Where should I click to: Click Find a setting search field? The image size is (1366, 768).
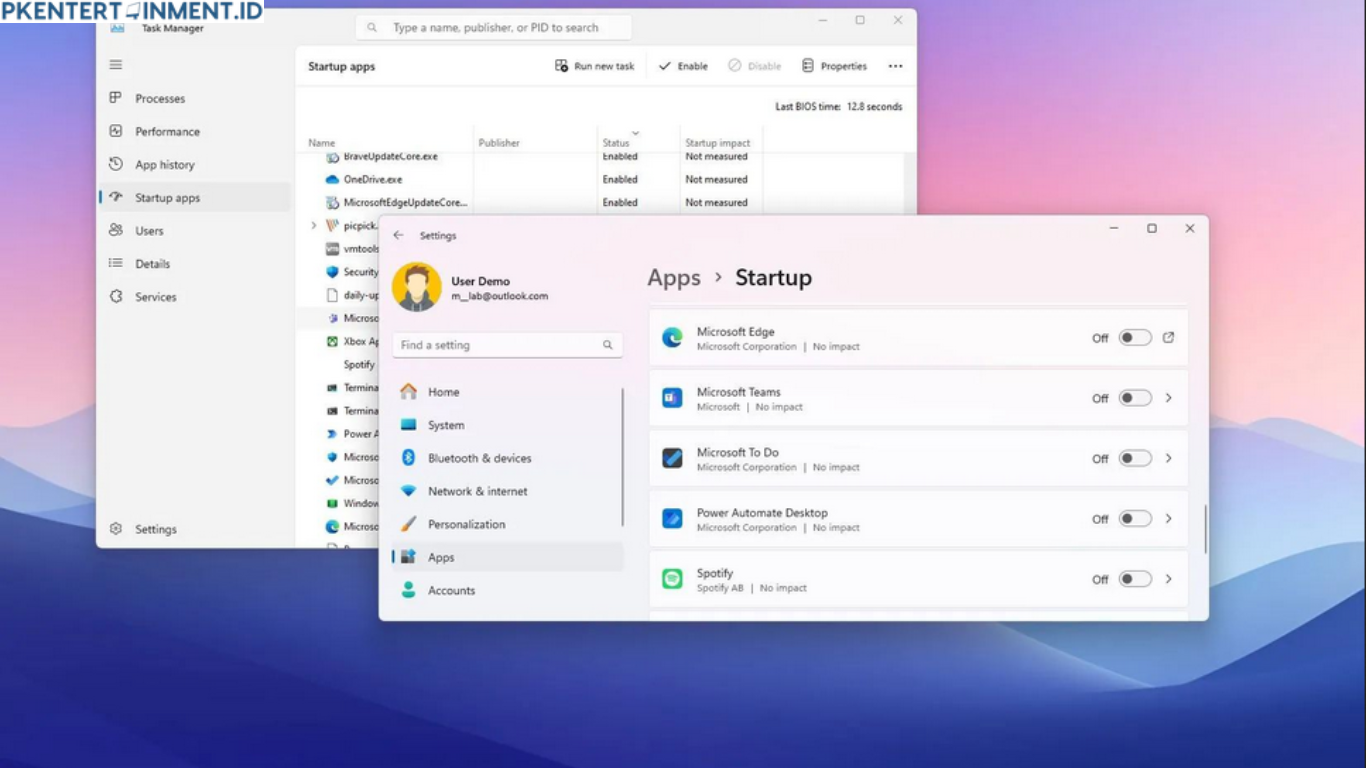pyautogui.click(x=507, y=345)
